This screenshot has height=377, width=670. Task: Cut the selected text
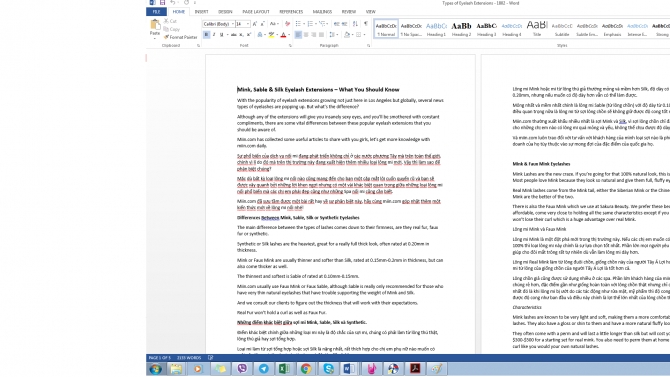click(170, 21)
